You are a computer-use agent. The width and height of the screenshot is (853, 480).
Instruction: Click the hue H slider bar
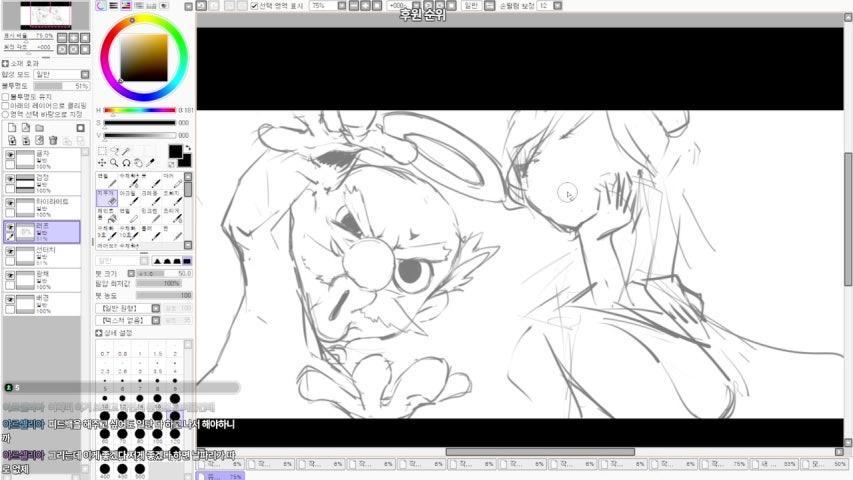pos(140,110)
